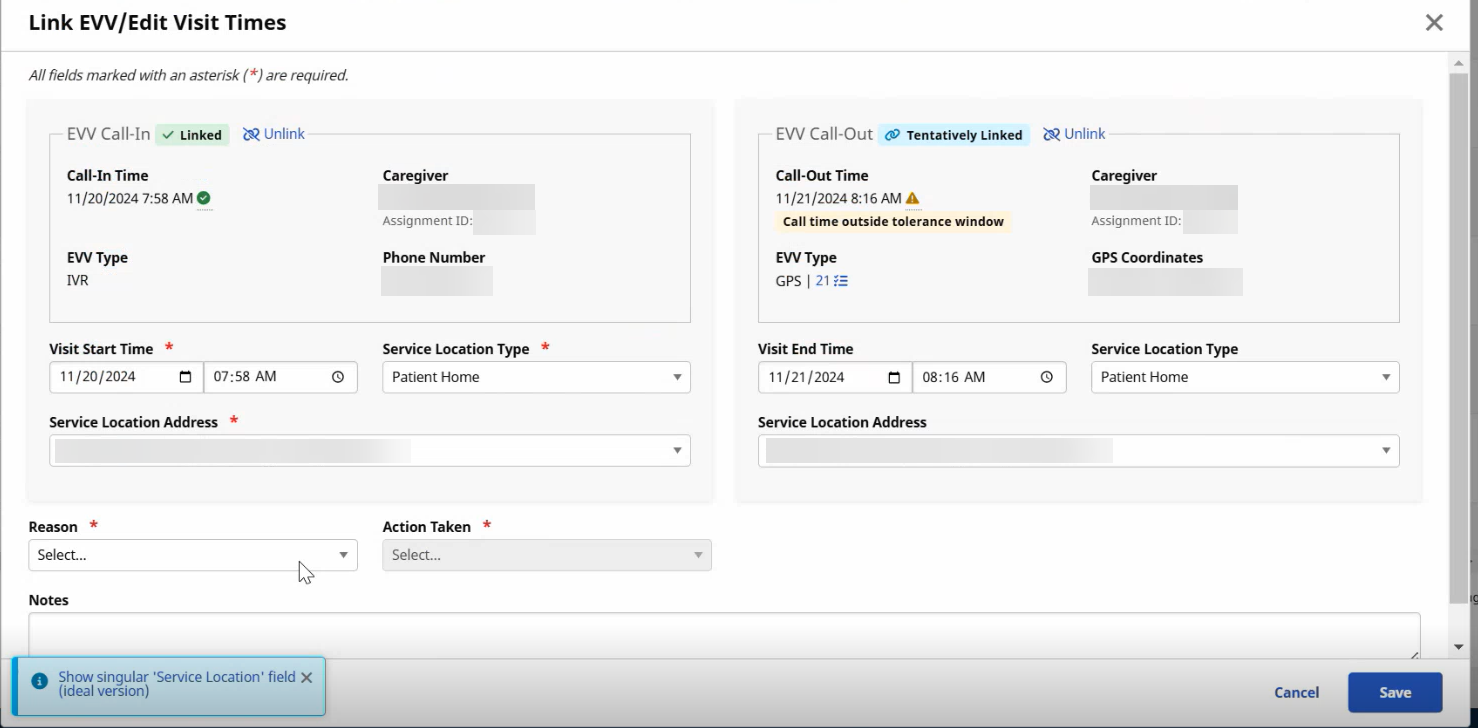Open the GPS checklist icon labeled 21
The height and width of the screenshot is (728, 1478).
[x=832, y=281]
